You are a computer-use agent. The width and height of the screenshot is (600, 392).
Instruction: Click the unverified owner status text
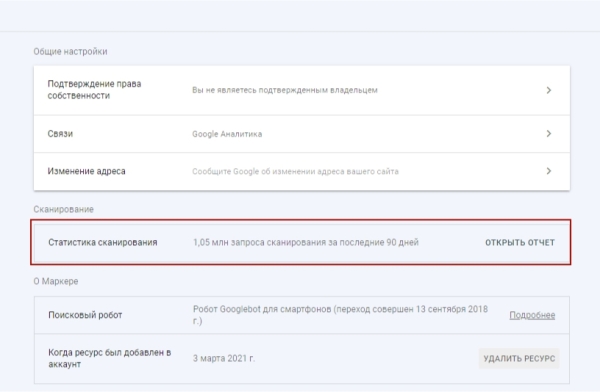coord(285,90)
